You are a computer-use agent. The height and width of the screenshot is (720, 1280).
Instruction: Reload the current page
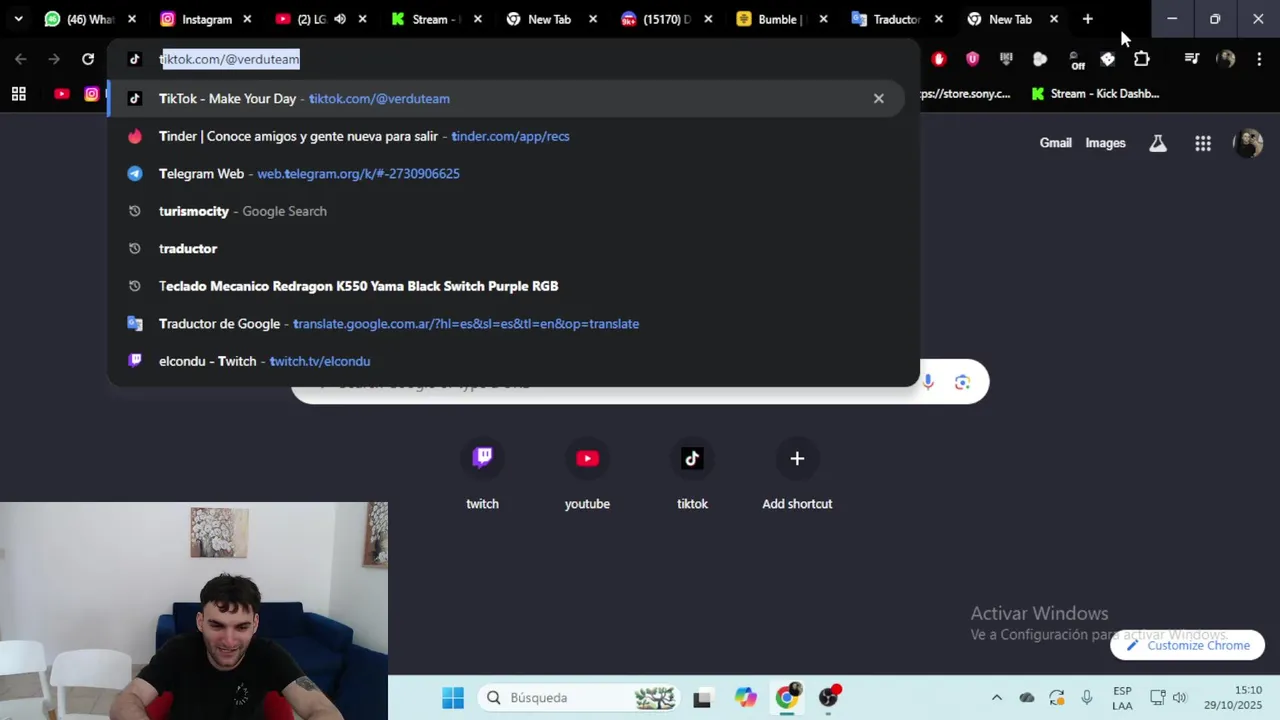coord(88,59)
